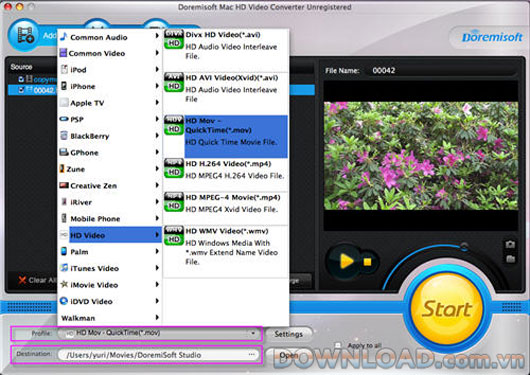530x375 pixels.
Task: Click the flower video preview
Action: point(421,156)
